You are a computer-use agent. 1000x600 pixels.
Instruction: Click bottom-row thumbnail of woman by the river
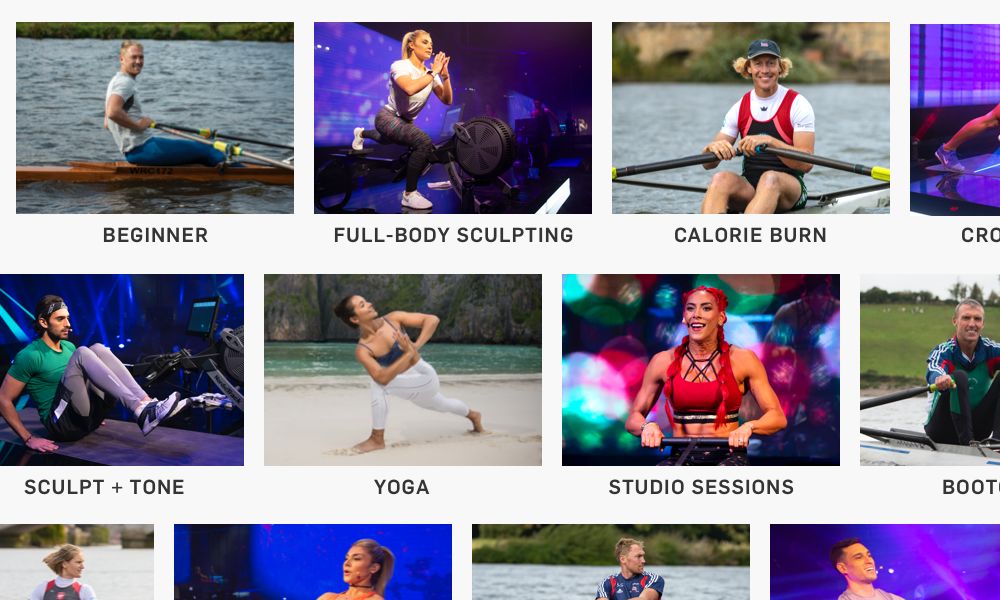77,562
